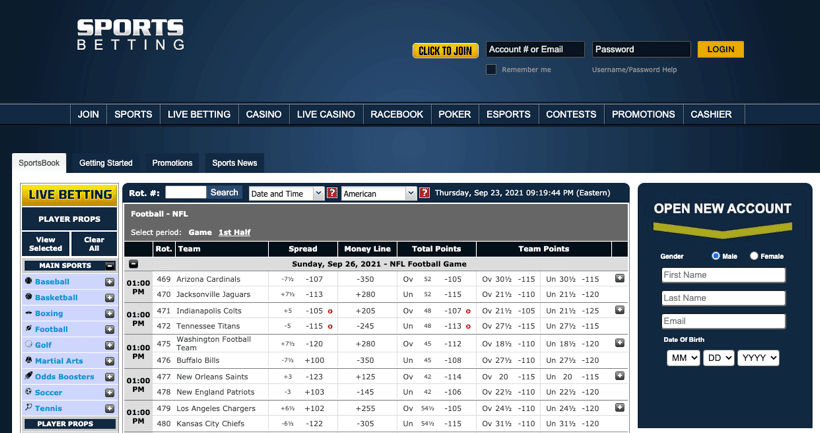Switch to the Promotions tab below navigation
The width and height of the screenshot is (820, 433).
pyautogui.click(x=172, y=163)
